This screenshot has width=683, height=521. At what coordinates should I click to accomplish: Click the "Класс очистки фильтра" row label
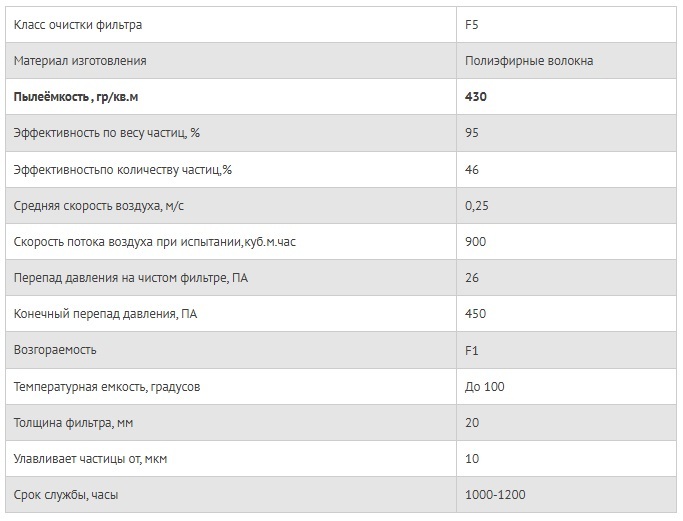(x=77, y=24)
